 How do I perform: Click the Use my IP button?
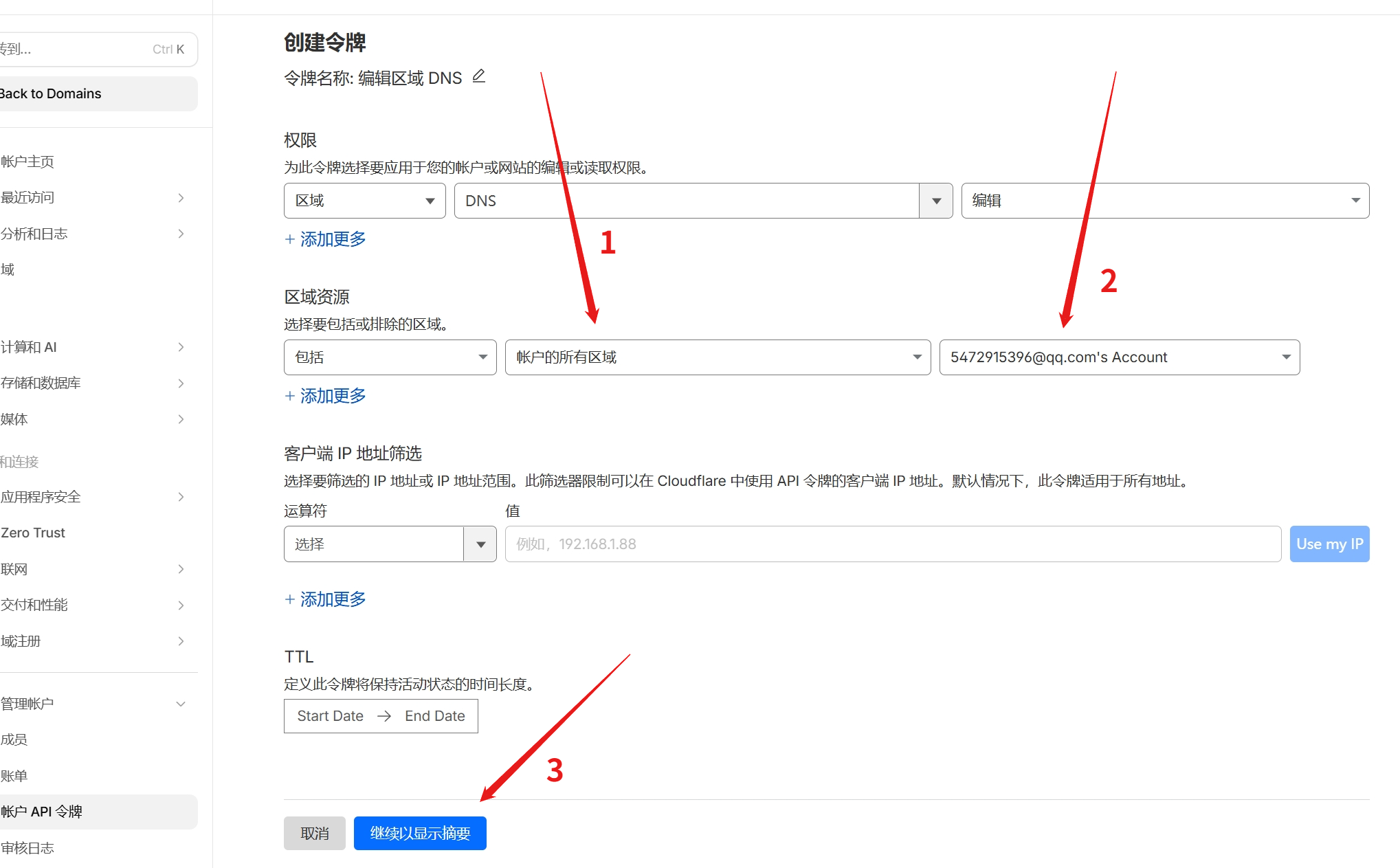point(1329,544)
